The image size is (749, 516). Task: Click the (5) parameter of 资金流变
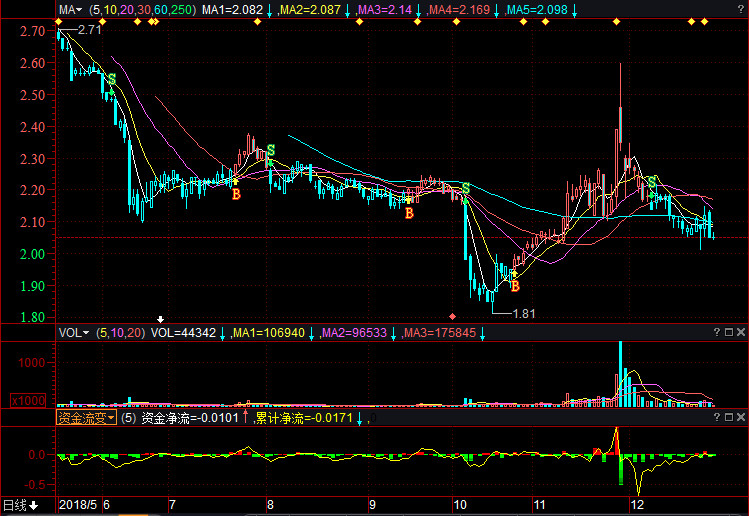pyautogui.click(x=128, y=418)
